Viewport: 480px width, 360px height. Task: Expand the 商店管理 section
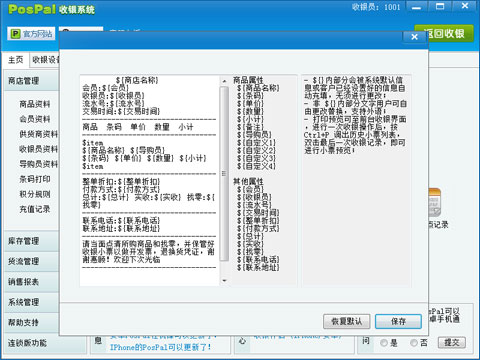[x=32, y=81]
